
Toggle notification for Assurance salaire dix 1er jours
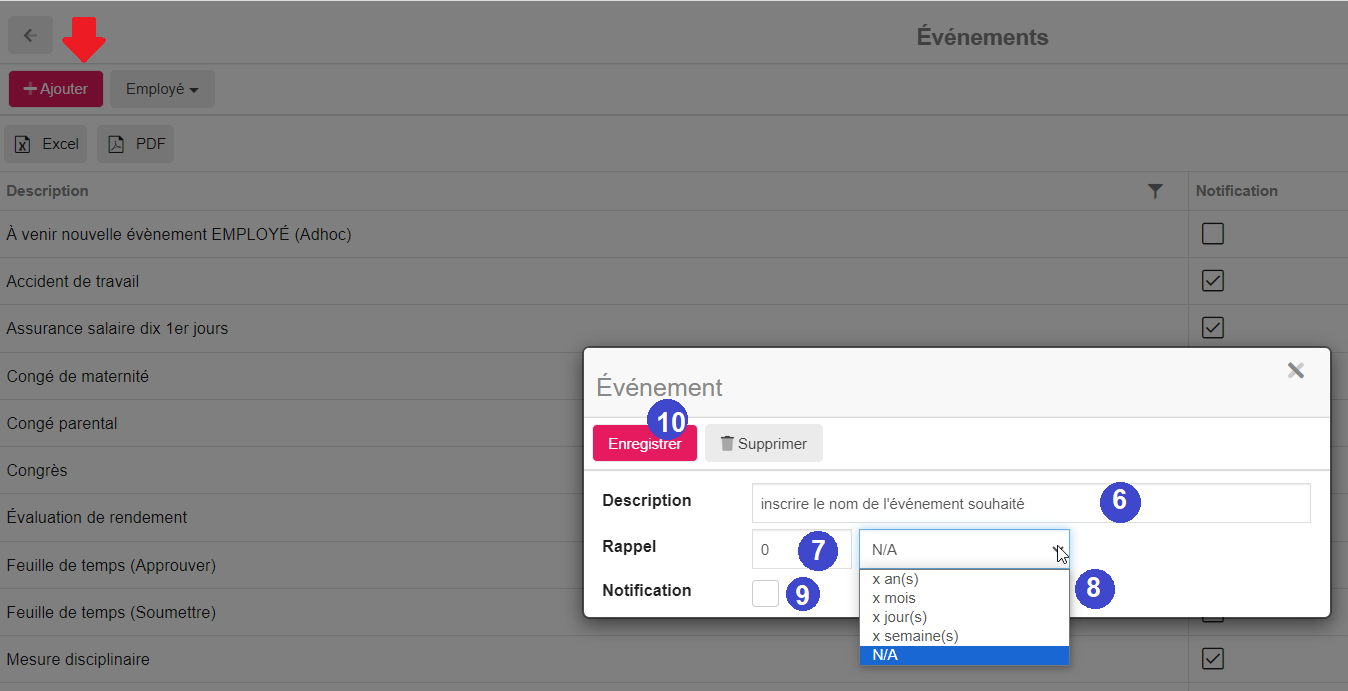[1213, 328]
